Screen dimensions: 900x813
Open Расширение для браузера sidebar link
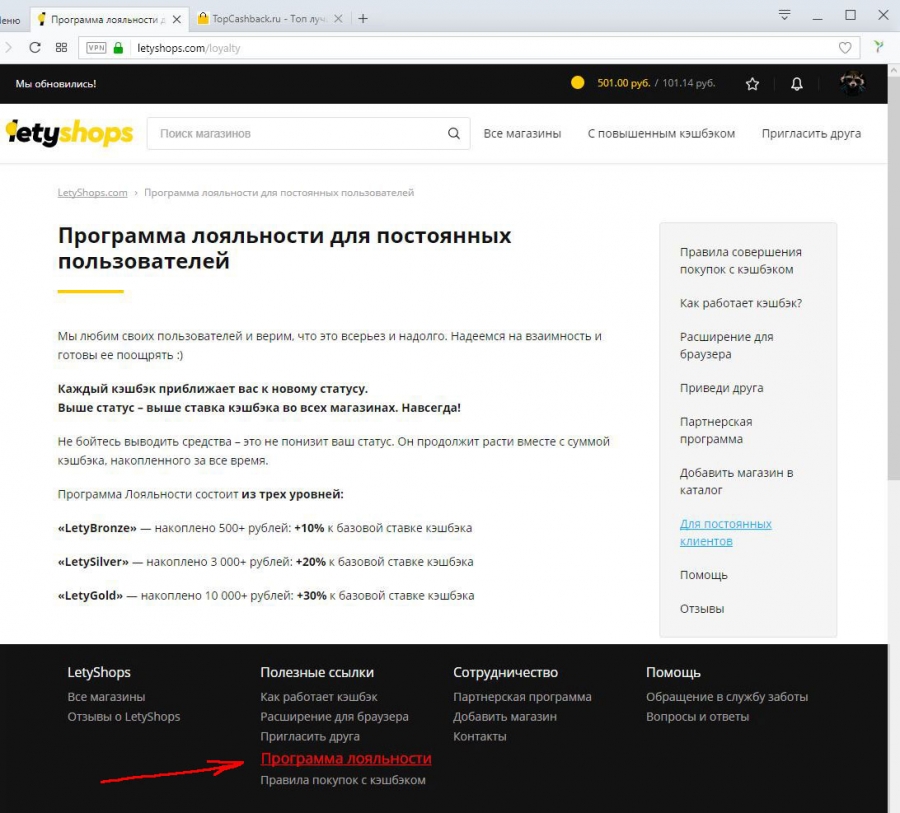726,345
